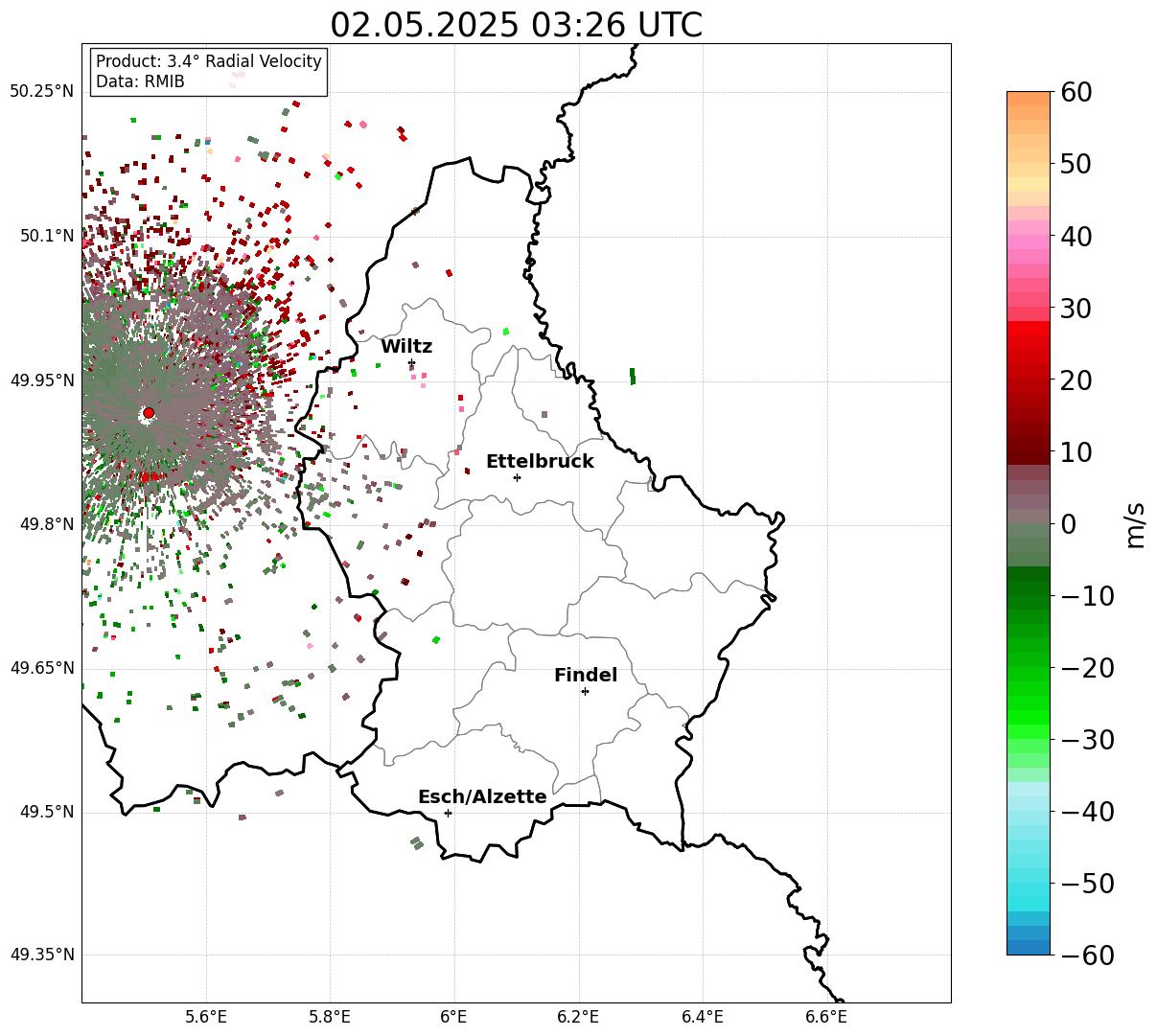Viewport: 1157px width, 1036px height.
Task: Click the red radar location marker
Action: (149, 413)
